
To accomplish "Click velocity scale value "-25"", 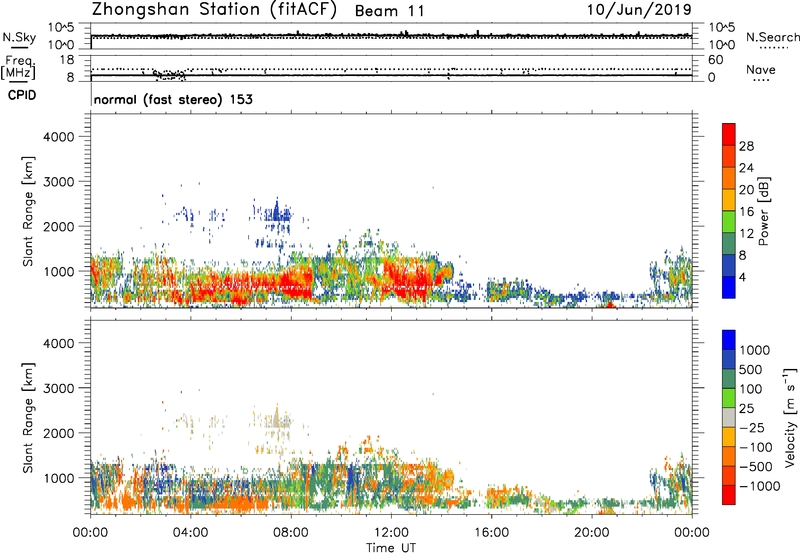I will point(752,428).
